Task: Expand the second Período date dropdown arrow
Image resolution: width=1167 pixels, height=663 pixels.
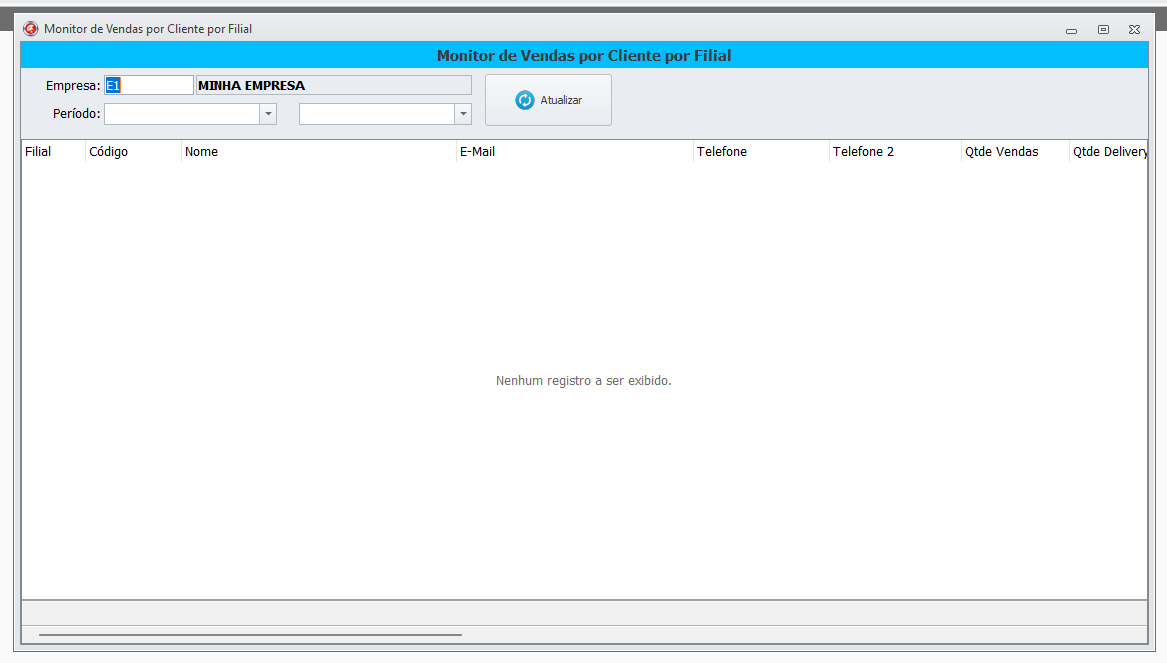Action: [x=463, y=114]
